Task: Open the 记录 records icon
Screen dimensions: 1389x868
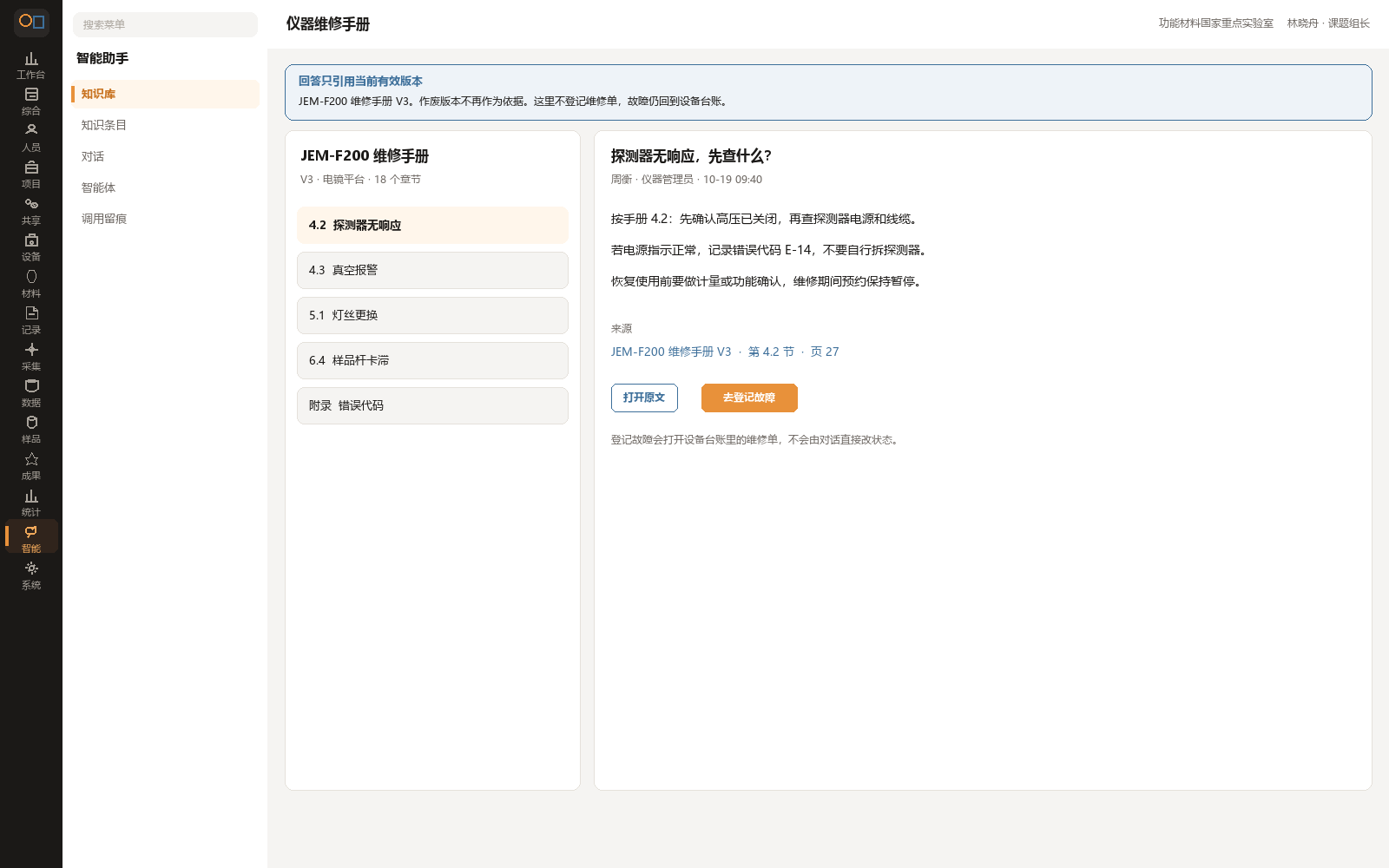Action: coord(31,320)
